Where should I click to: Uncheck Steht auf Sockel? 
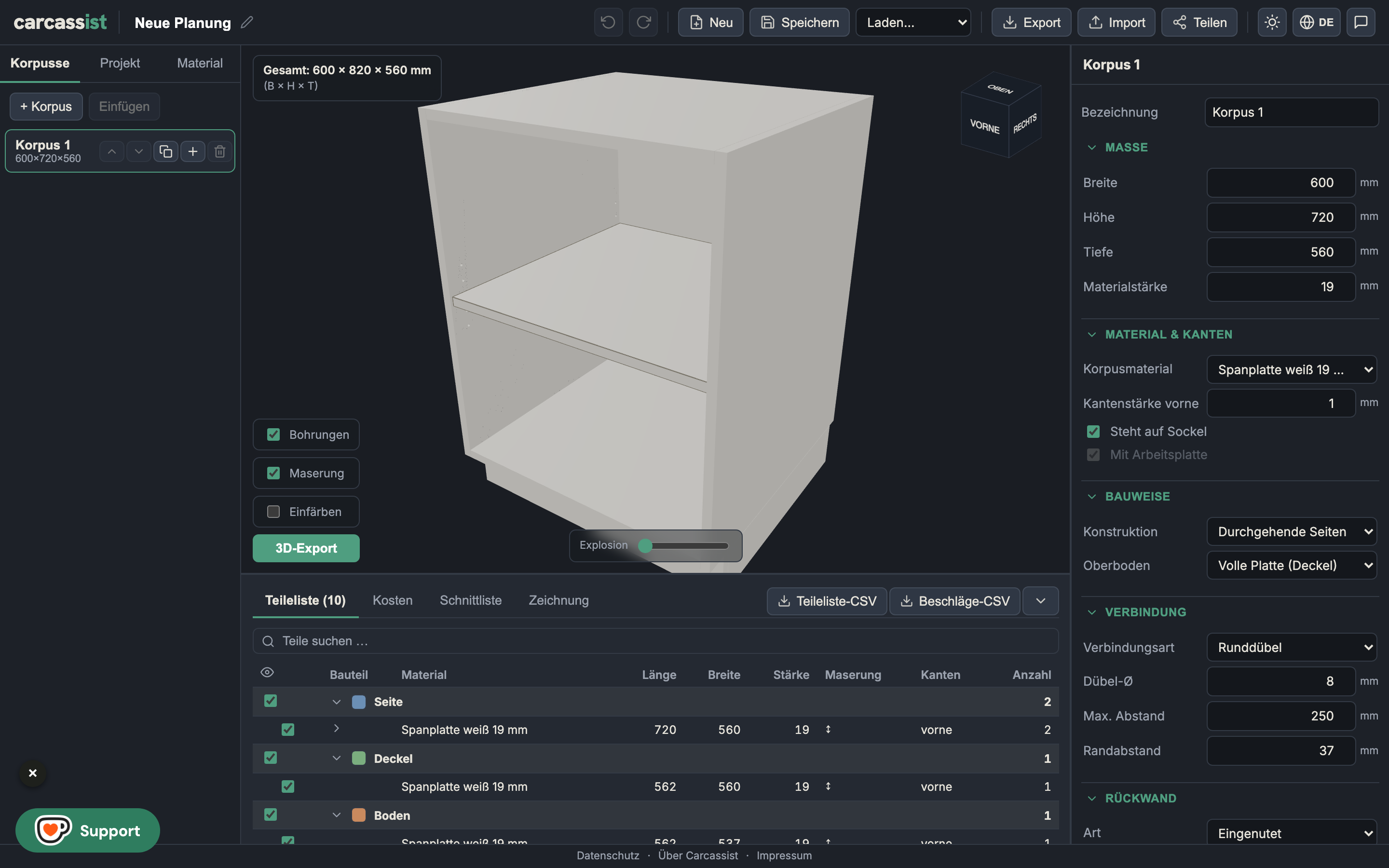tap(1093, 432)
